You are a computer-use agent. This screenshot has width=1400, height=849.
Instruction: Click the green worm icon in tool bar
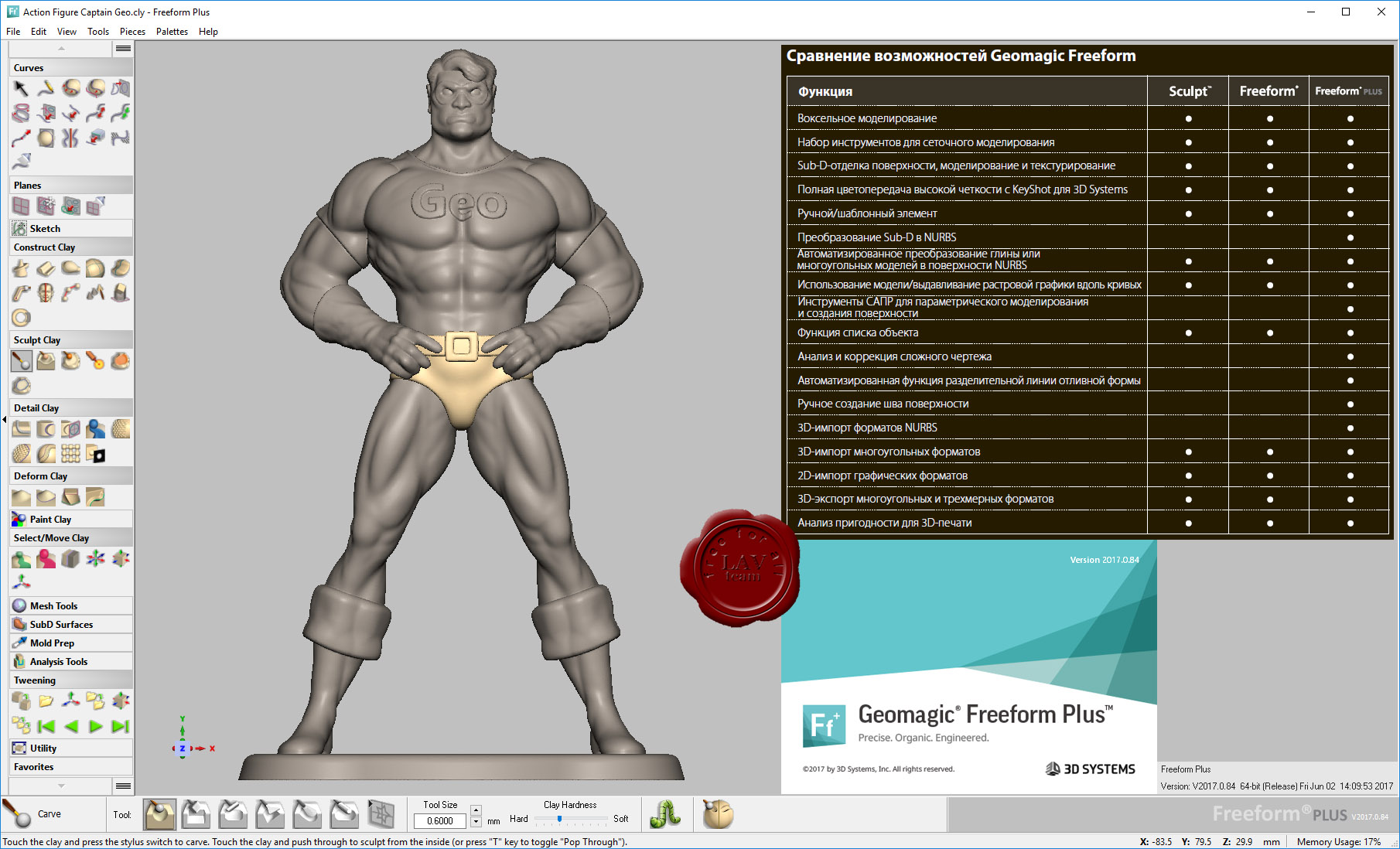(x=665, y=814)
